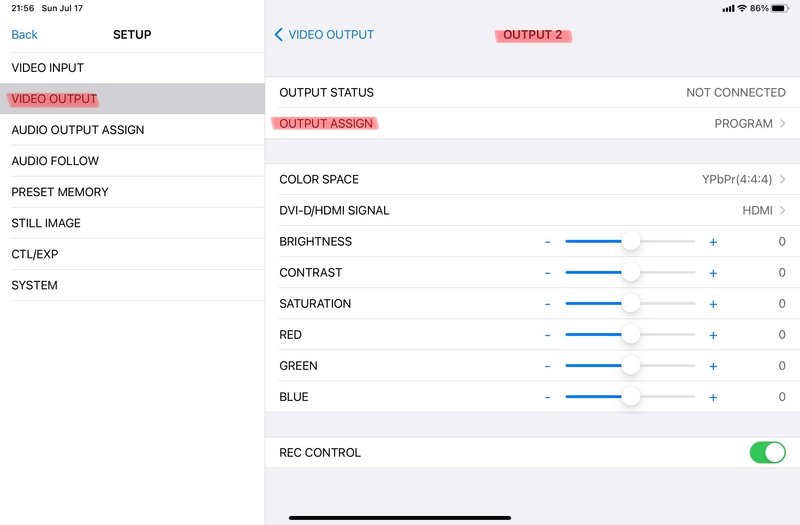
Task: Tap chevron next to HDMI value
Action: point(783,210)
